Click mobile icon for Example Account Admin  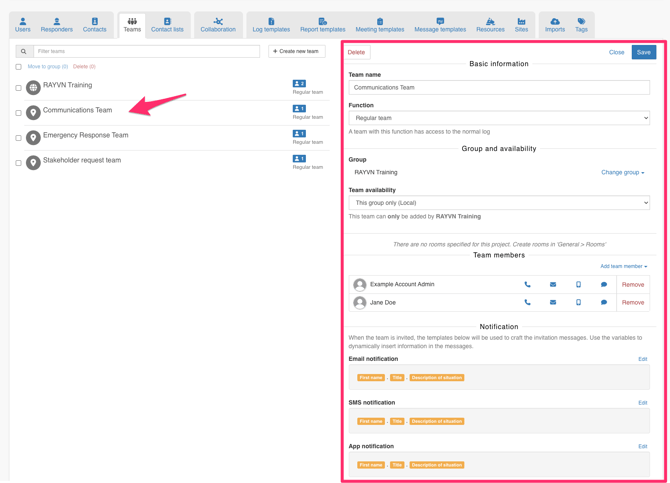(578, 285)
